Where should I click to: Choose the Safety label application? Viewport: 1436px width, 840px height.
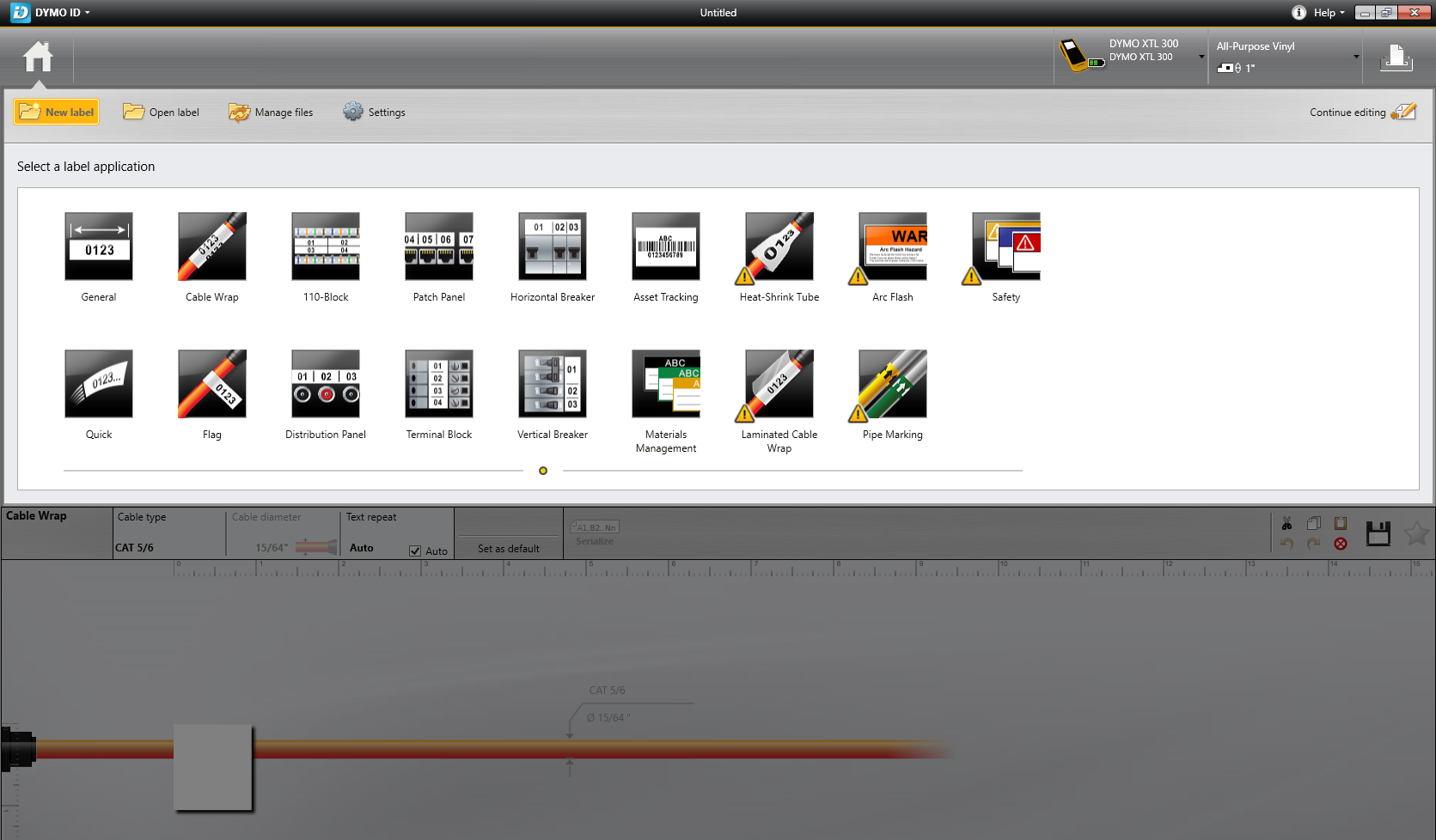tap(1006, 247)
